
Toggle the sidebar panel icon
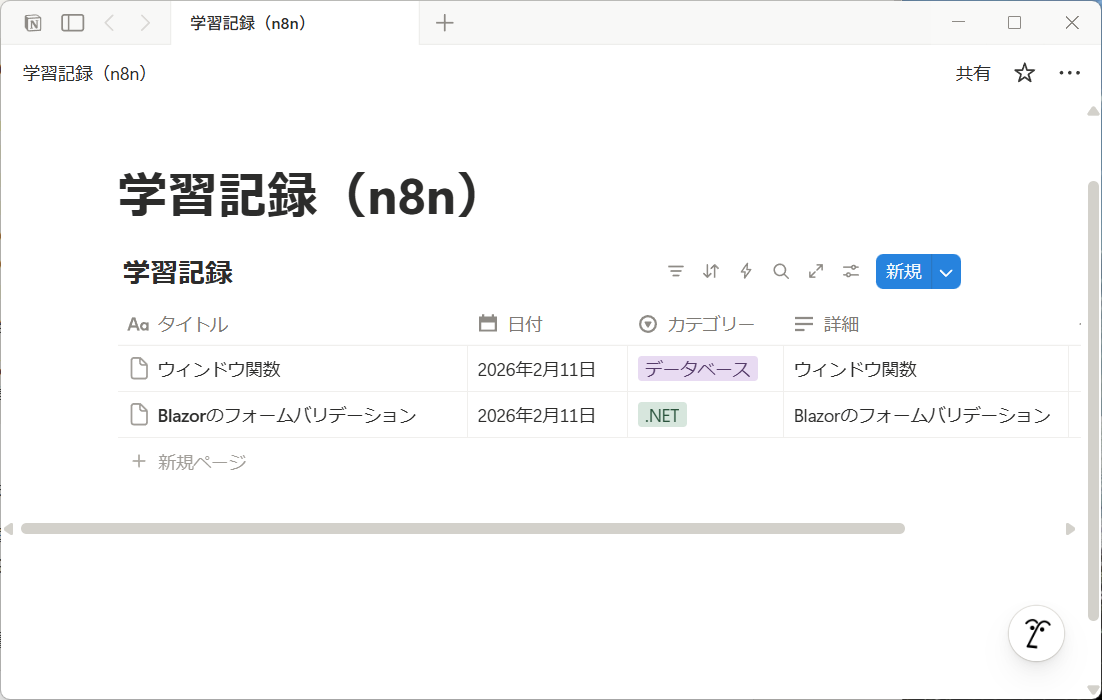point(72,23)
